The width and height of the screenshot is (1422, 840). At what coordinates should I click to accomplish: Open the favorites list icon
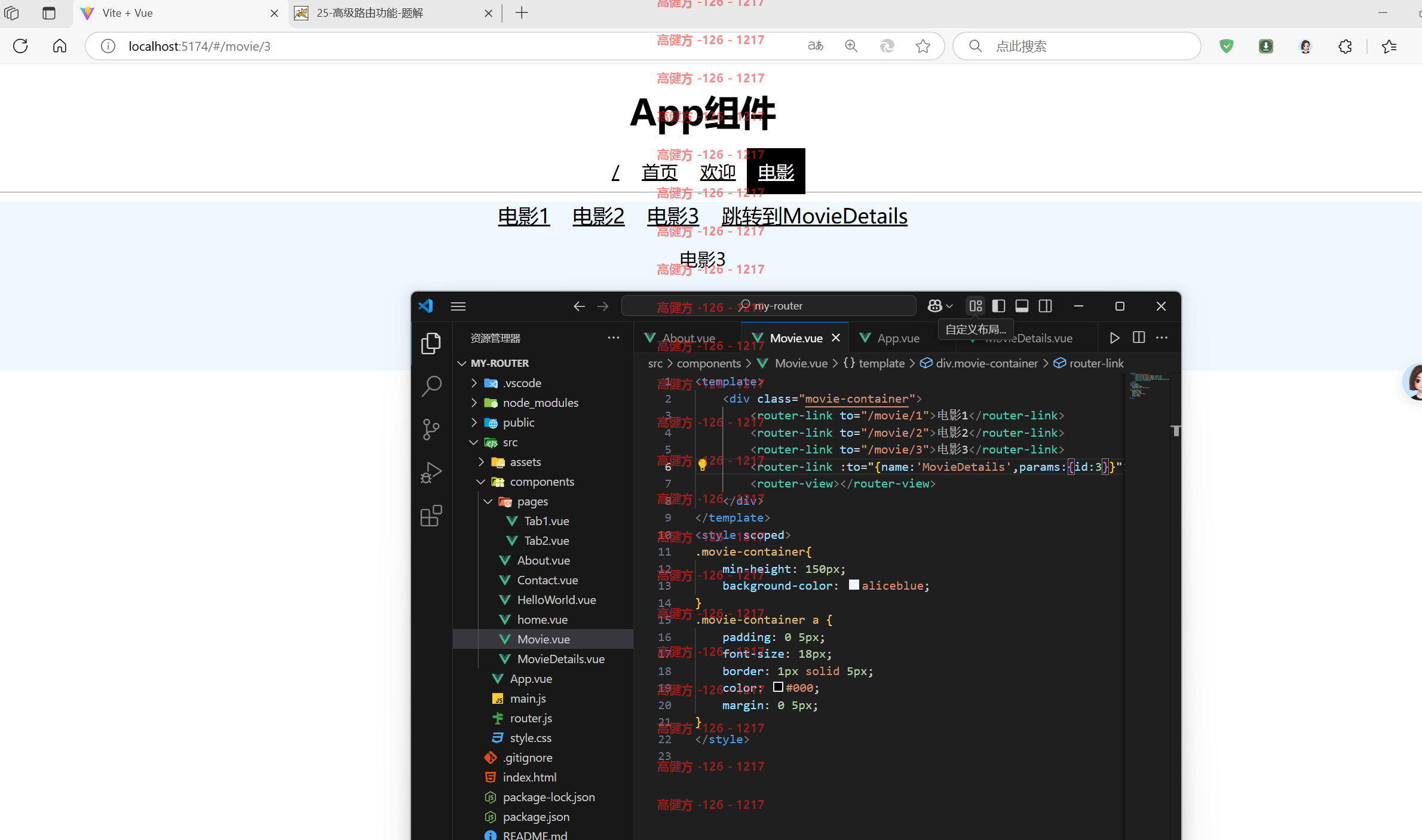[1389, 46]
